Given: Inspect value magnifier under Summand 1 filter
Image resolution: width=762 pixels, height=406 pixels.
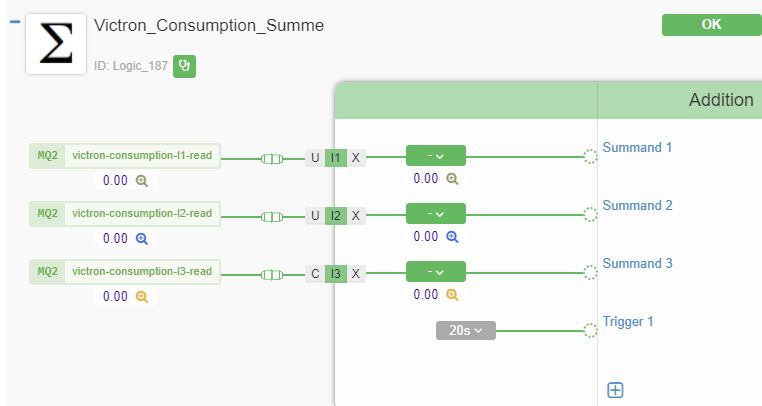Looking at the screenshot, I should coord(452,179).
